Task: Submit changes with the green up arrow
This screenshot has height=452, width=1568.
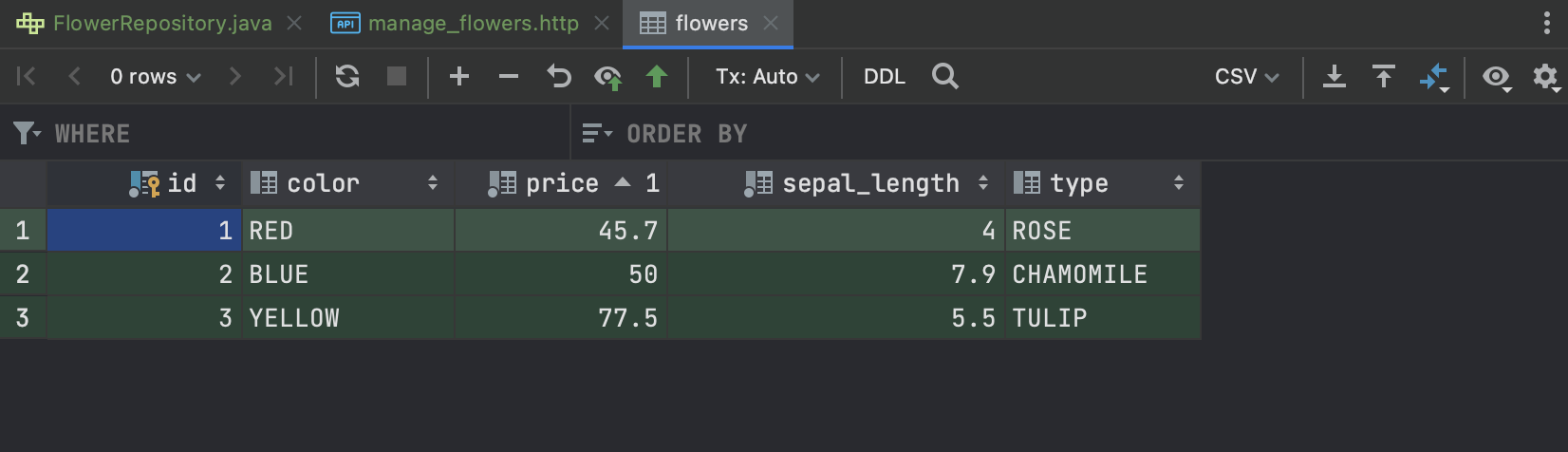Action: click(x=657, y=77)
